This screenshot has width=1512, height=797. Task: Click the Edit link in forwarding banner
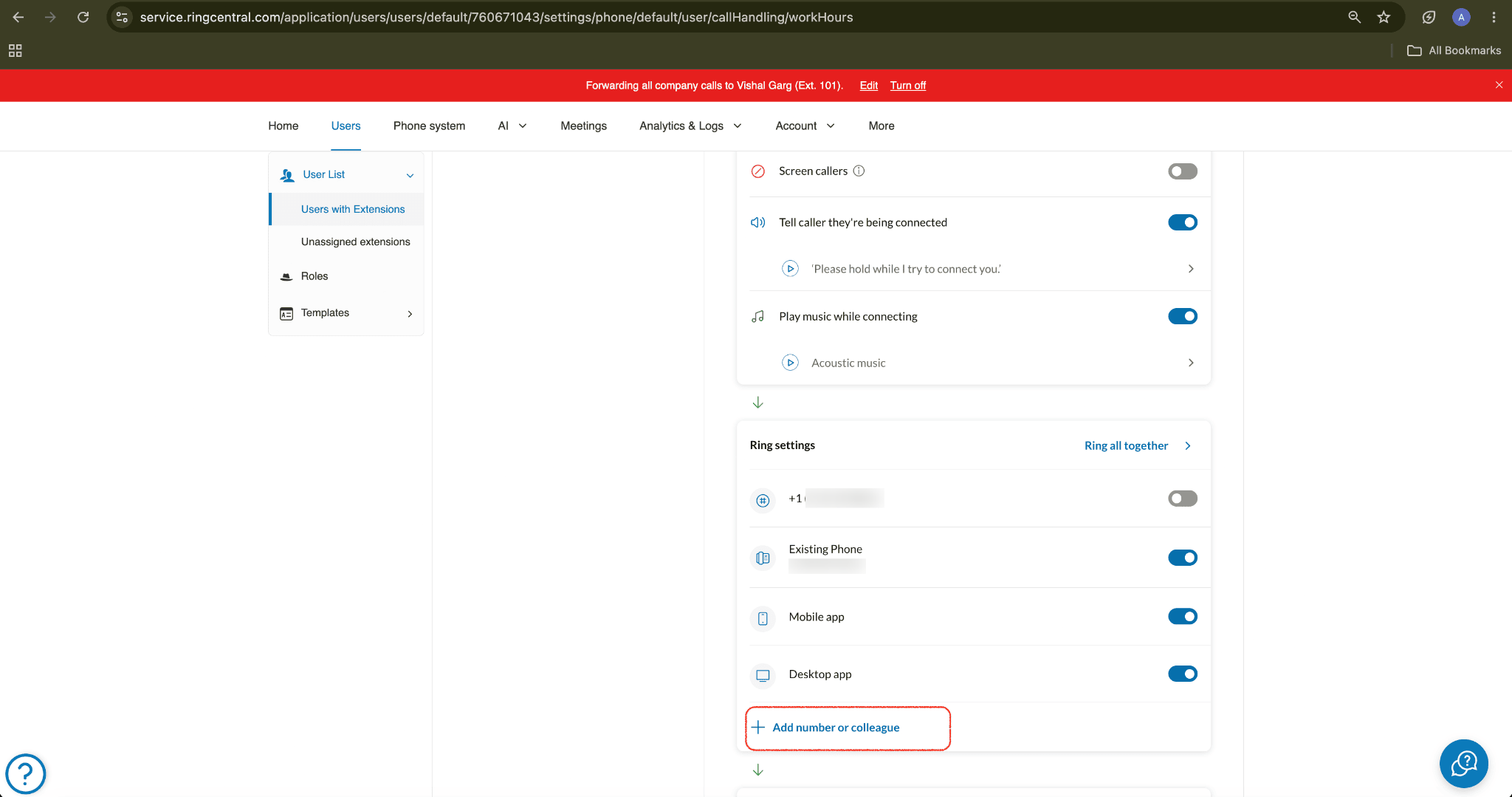pos(868,86)
